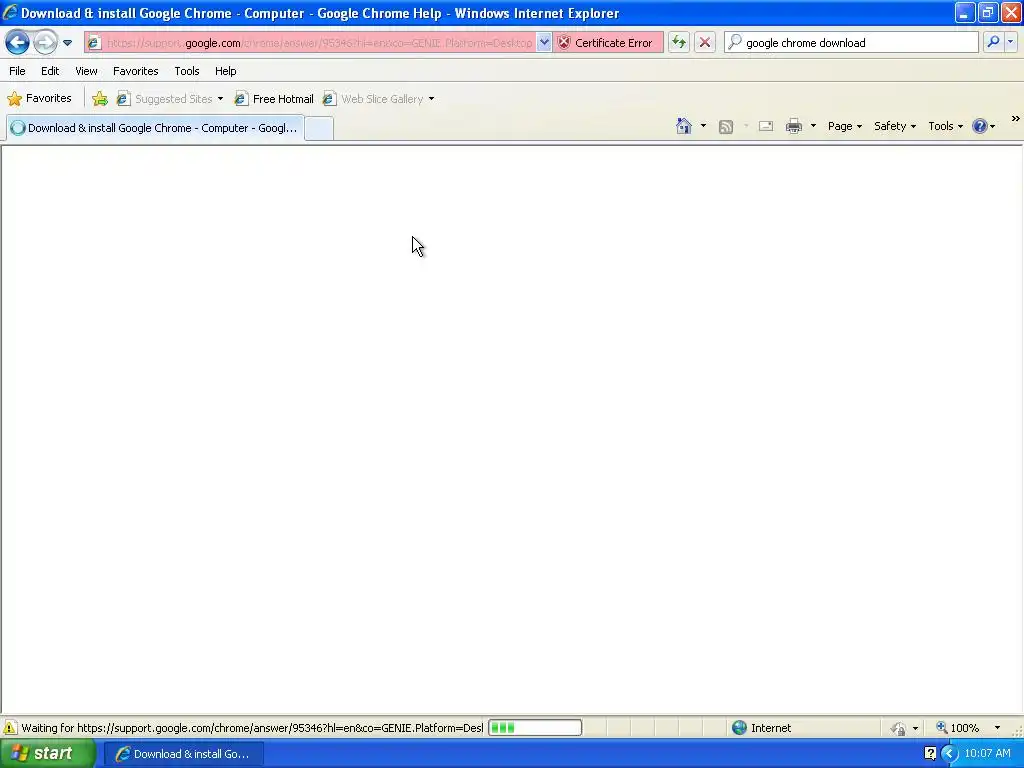Expand the Web Slice Gallery dropdown arrow

[x=431, y=99]
